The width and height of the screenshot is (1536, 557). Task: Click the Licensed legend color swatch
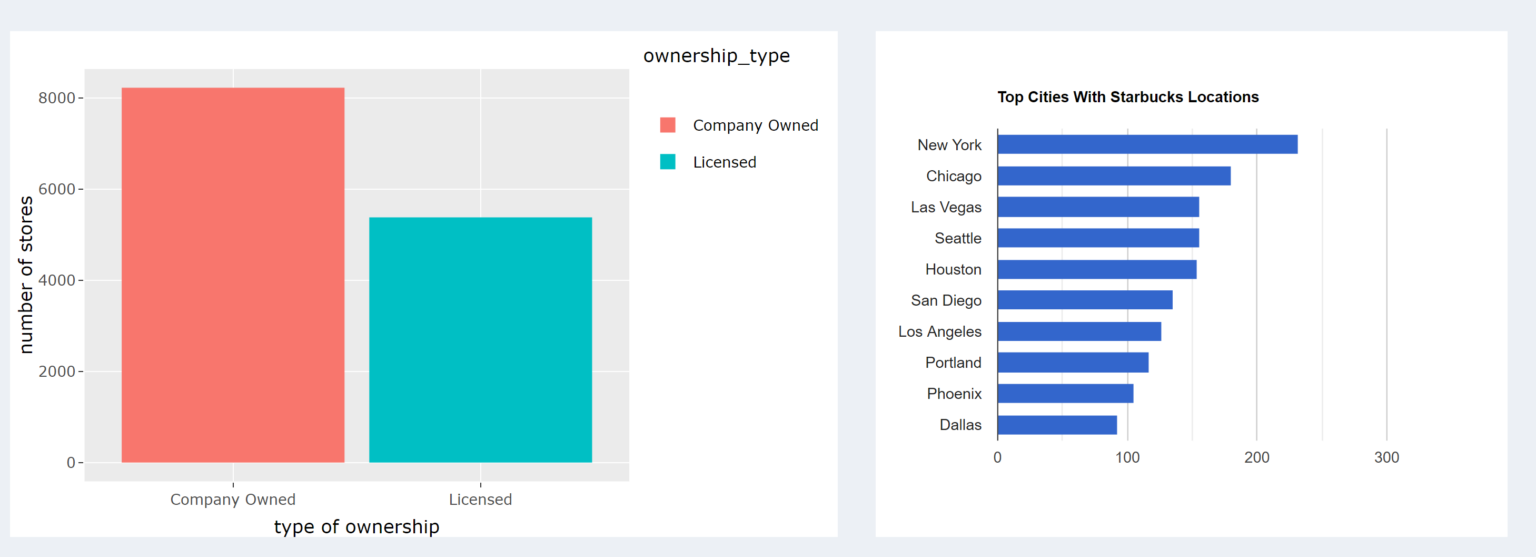[x=668, y=162]
